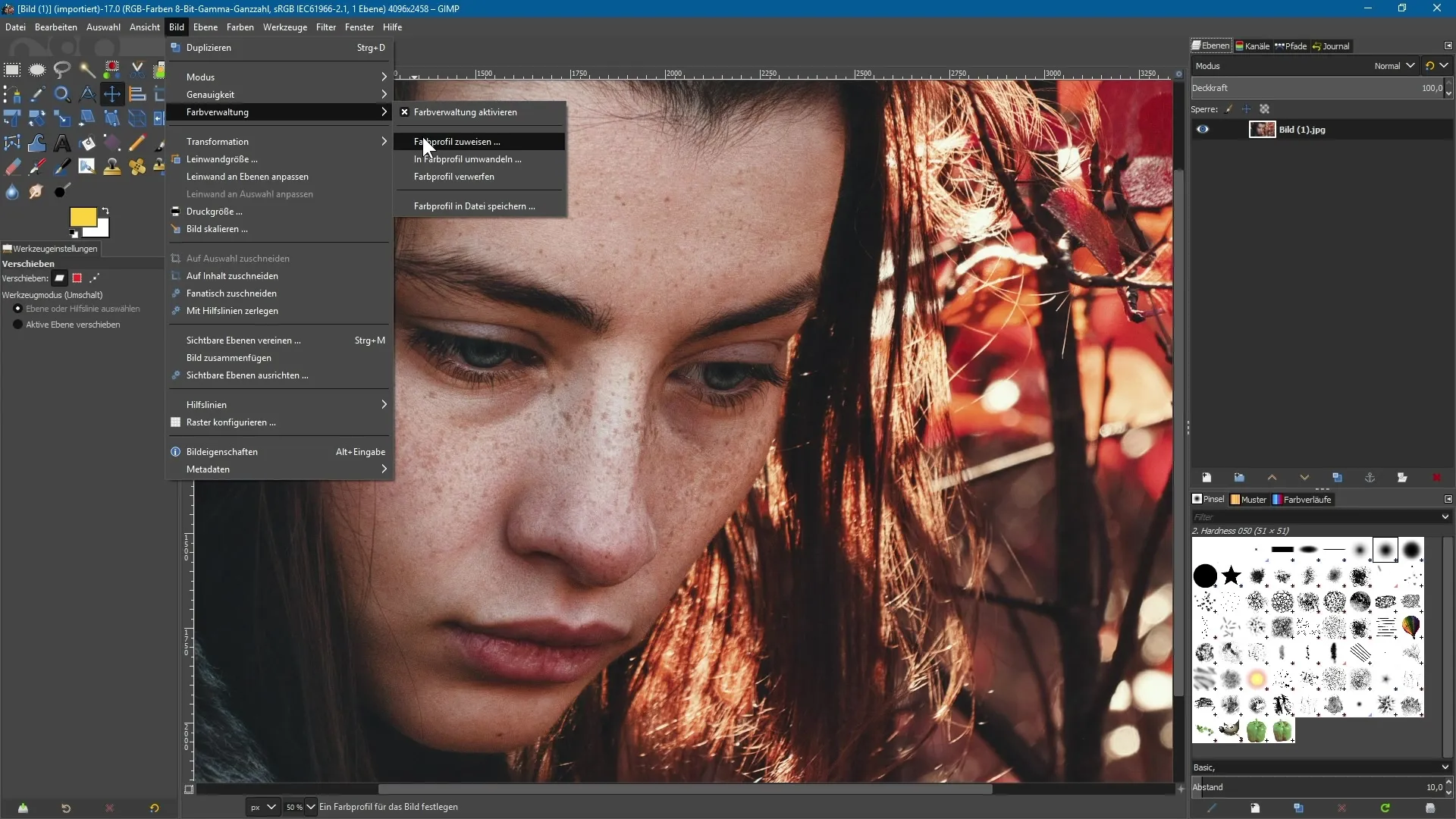Viewport: 1456px width, 819px height.
Task: Select the Eraser tool
Action: tap(12, 167)
